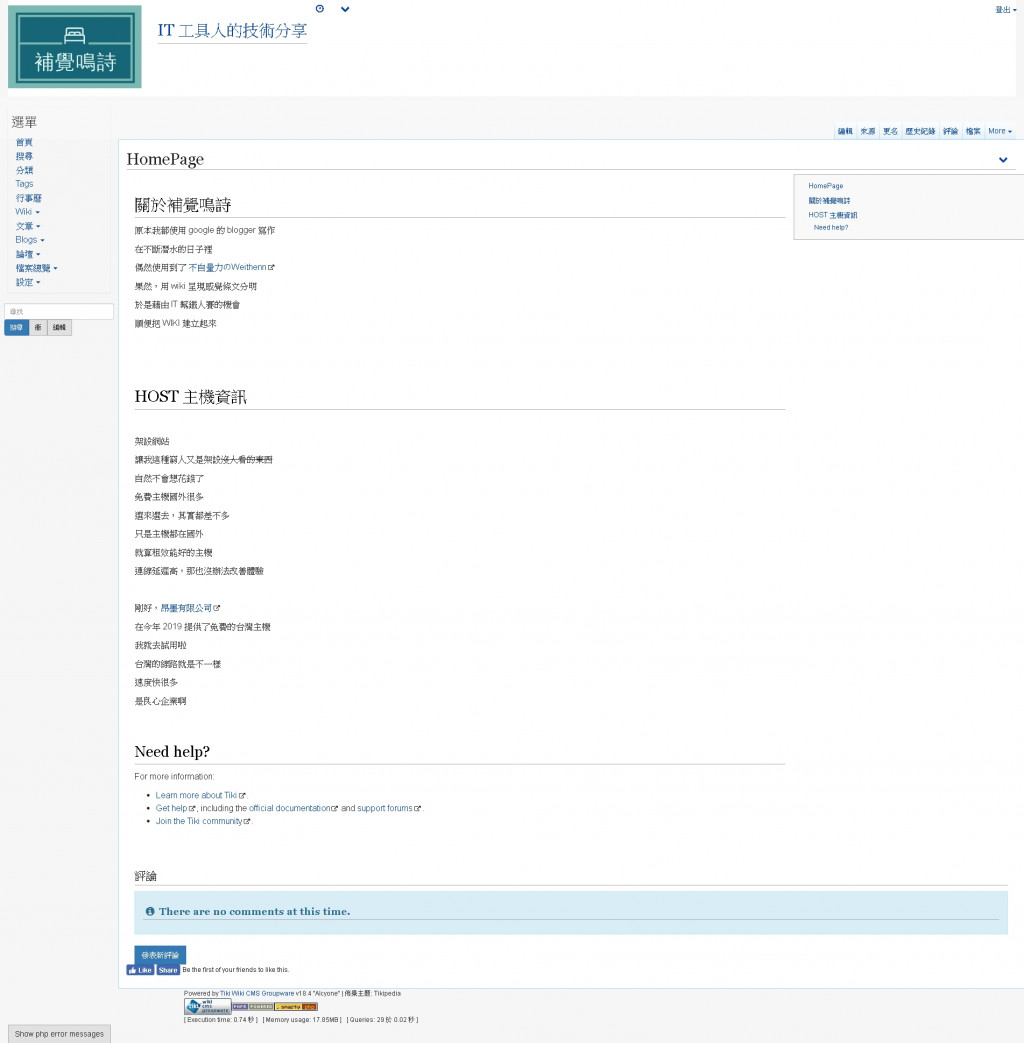Click Show php error messages button
Viewport: 1024px width, 1043px height.
pos(59,1034)
